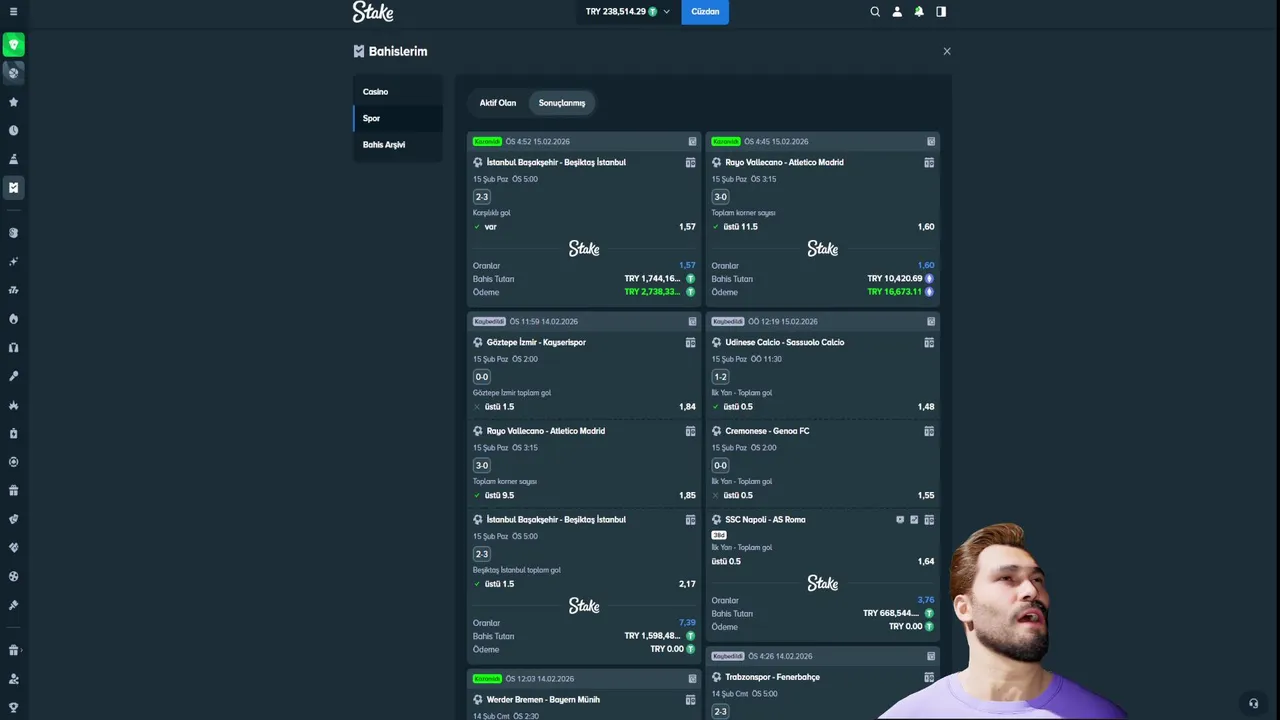Image resolution: width=1280 pixels, height=720 pixels.
Task: Click the 1-2 score badge under Udinese Calcio
Action: tap(720, 377)
